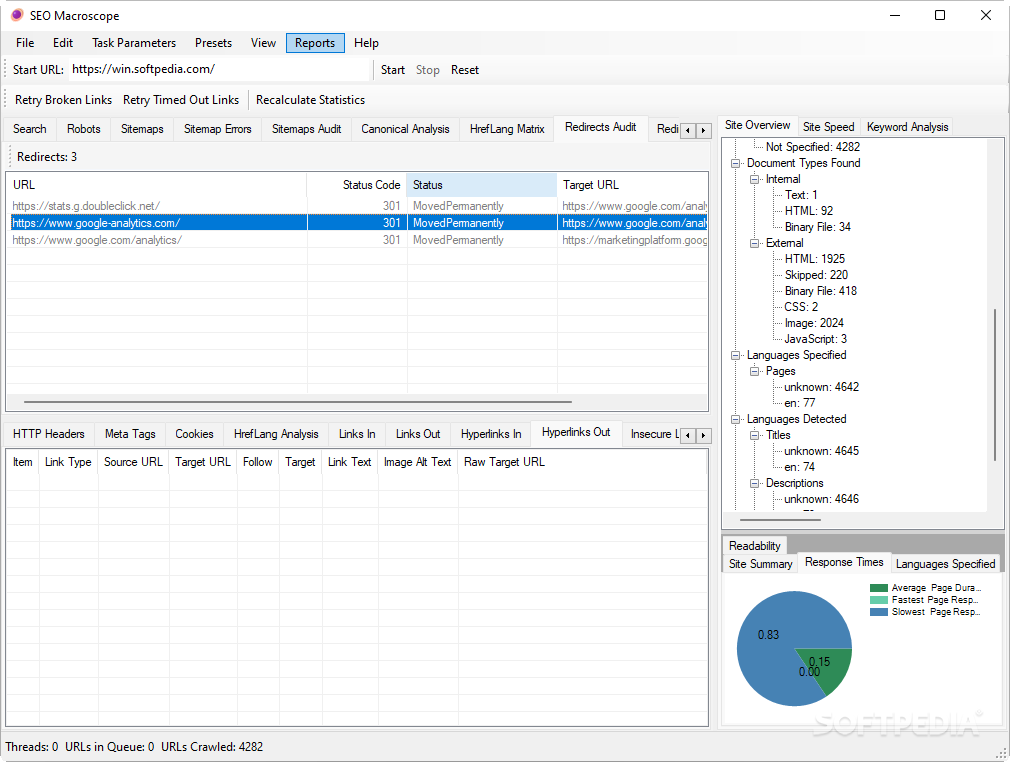Open the Edit menu
Screen dimensions: 1010x762
coord(62,43)
